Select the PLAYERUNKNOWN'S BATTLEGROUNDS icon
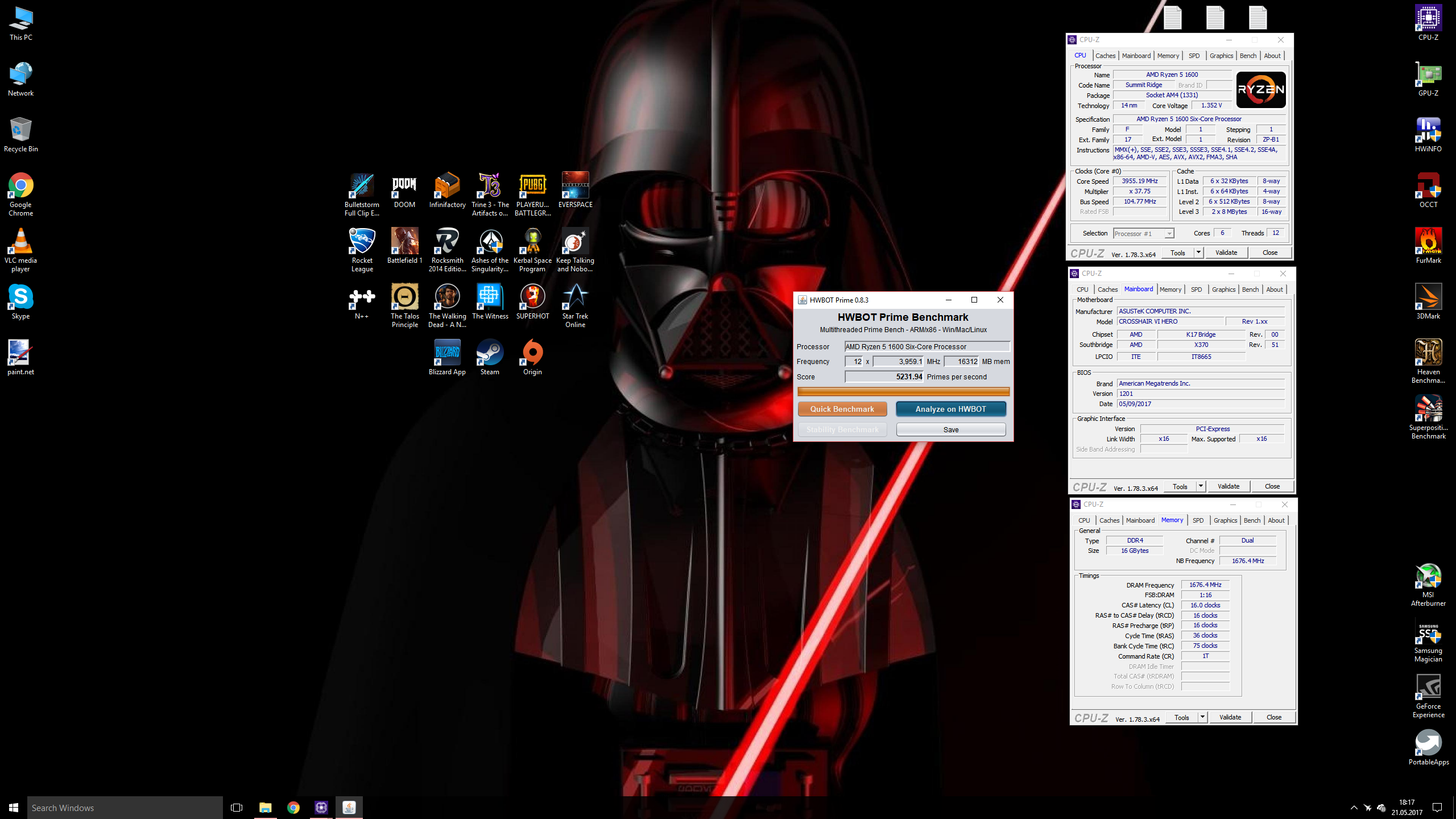This screenshot has width=1456, height=819. point(532,194)
